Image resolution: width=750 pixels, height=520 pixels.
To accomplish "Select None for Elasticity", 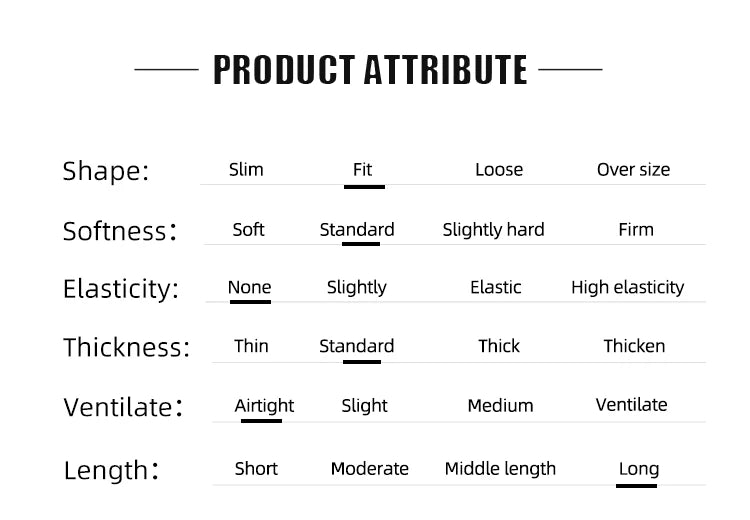I will click(249, 288).
